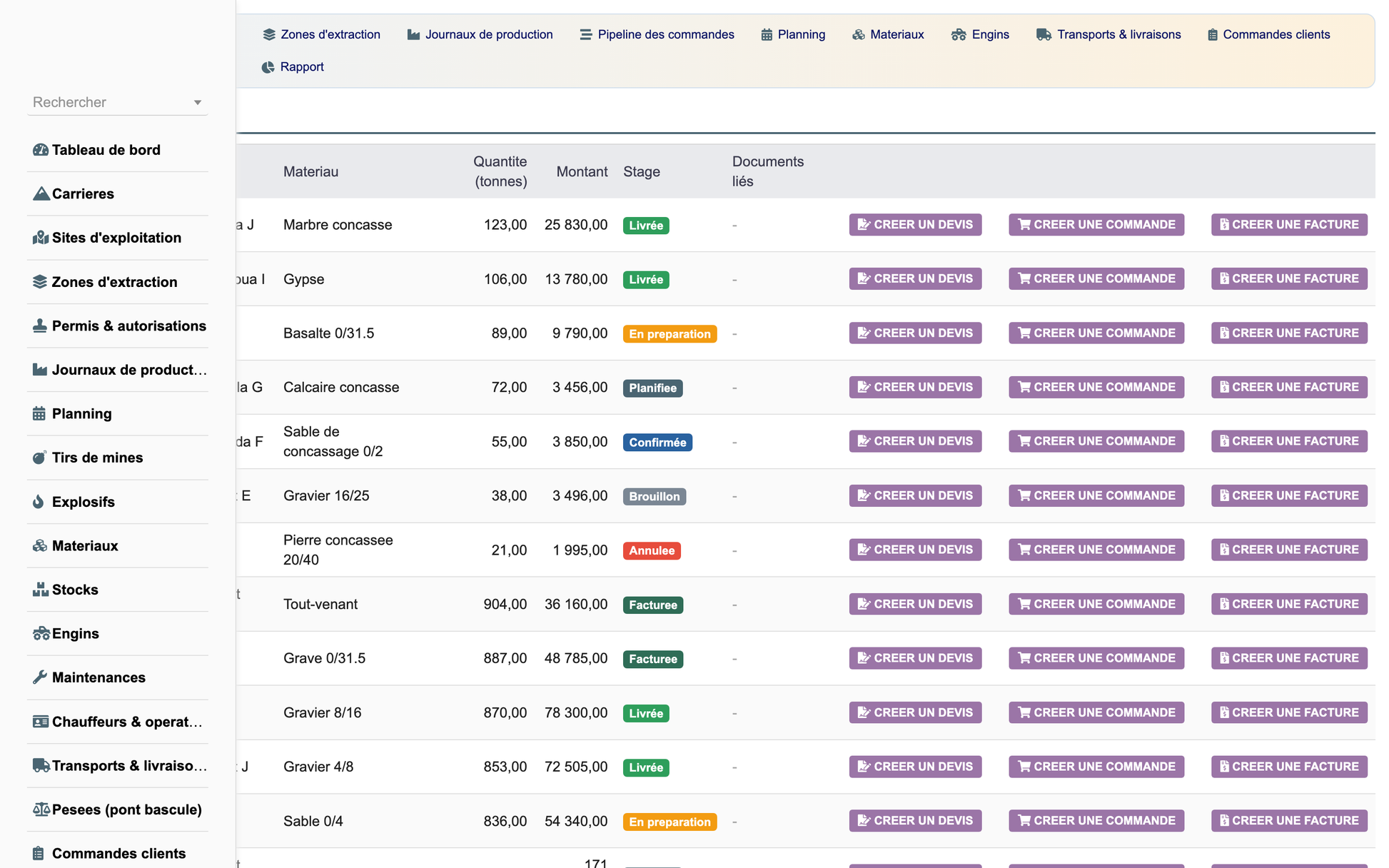The width and height of the screenshot is (1389, 868).
Task: Click the Rapport pie chart icon
Action: 268,67
